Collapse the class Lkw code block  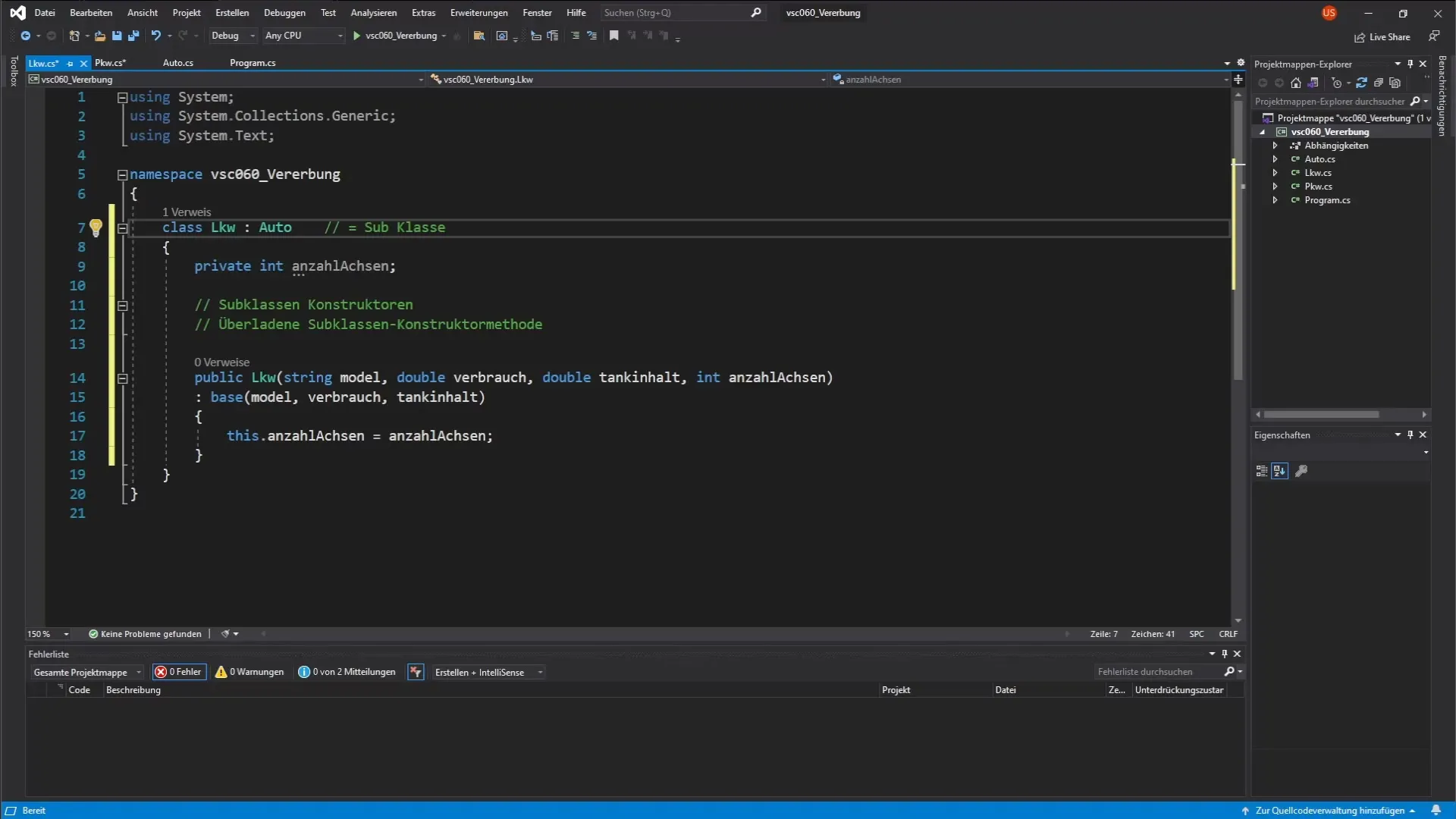[x=122, y=227]
